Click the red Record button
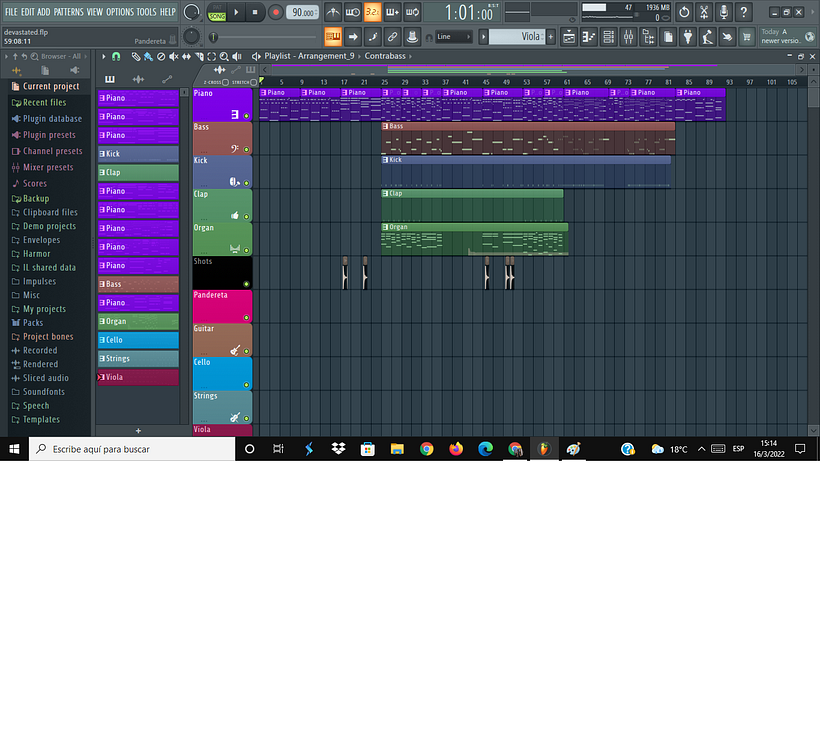The height and width of the screenshot is (744, 820). click(x=276, y=13)
